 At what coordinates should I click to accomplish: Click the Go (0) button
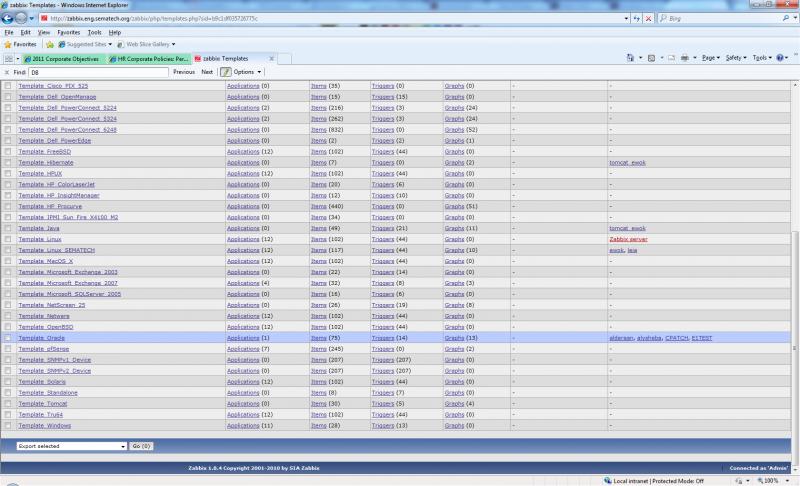[x=141, y=446]
